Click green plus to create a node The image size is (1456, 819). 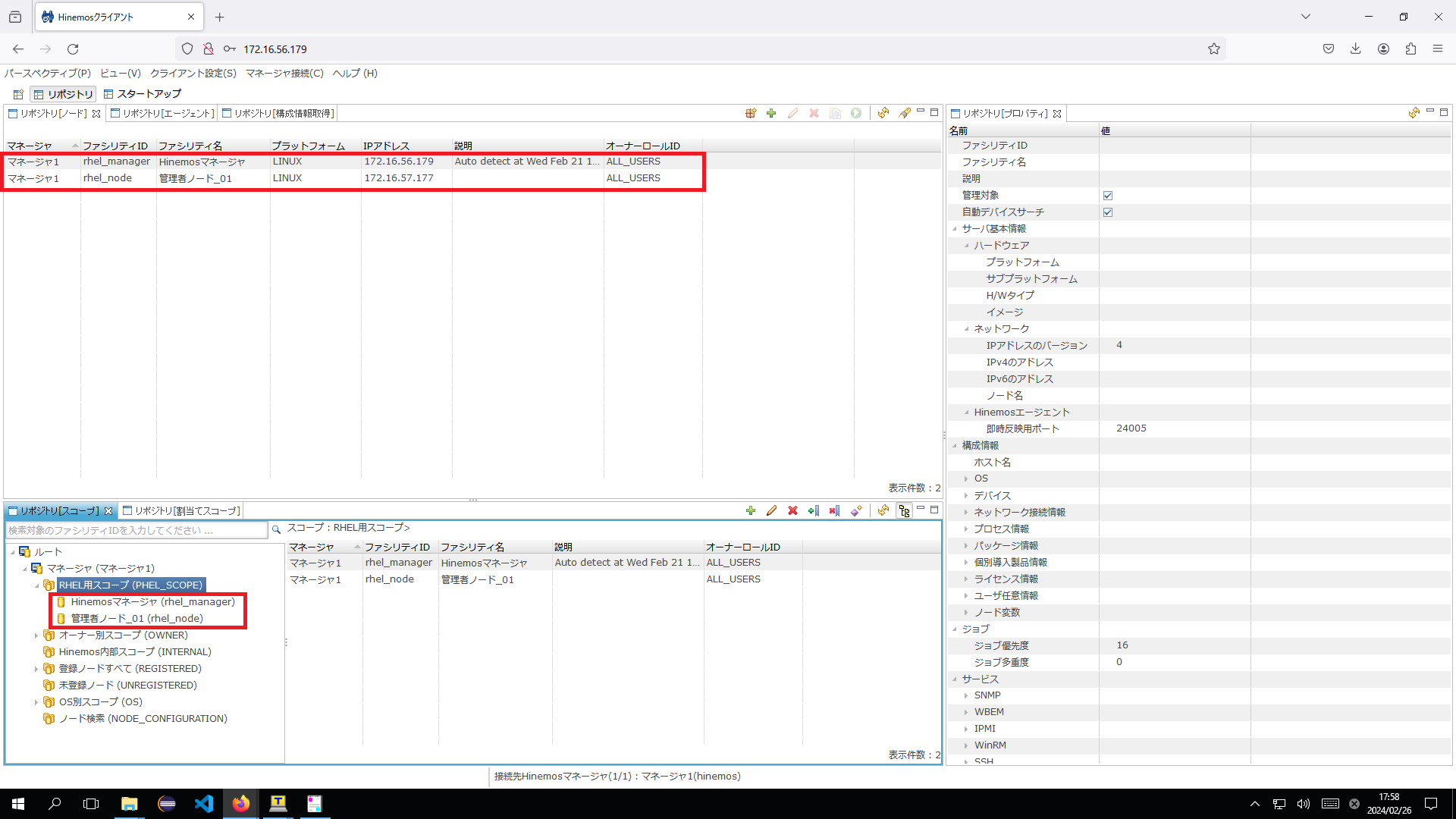pyautogui.click(x=771, y=113)
